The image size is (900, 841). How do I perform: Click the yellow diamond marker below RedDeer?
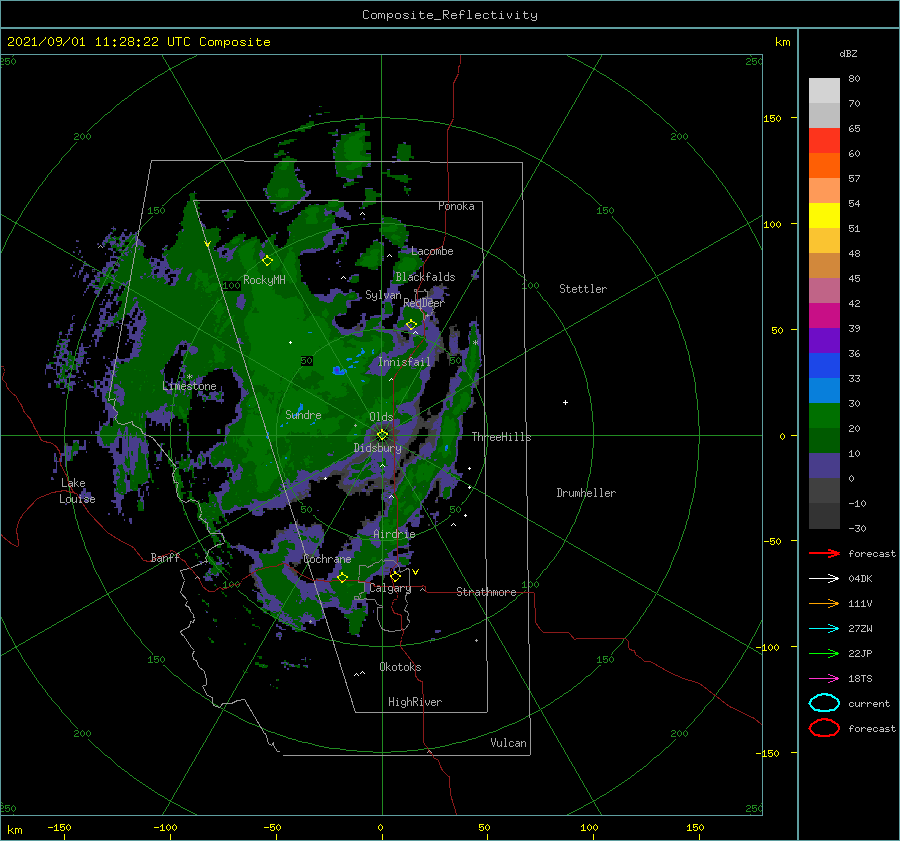(x=411, y=325)
